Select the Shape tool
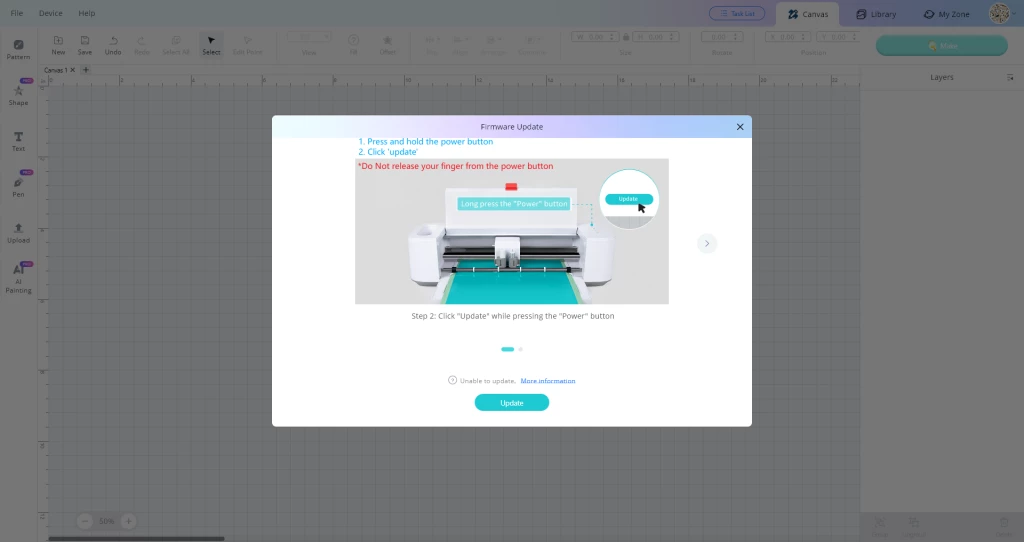 18,95
